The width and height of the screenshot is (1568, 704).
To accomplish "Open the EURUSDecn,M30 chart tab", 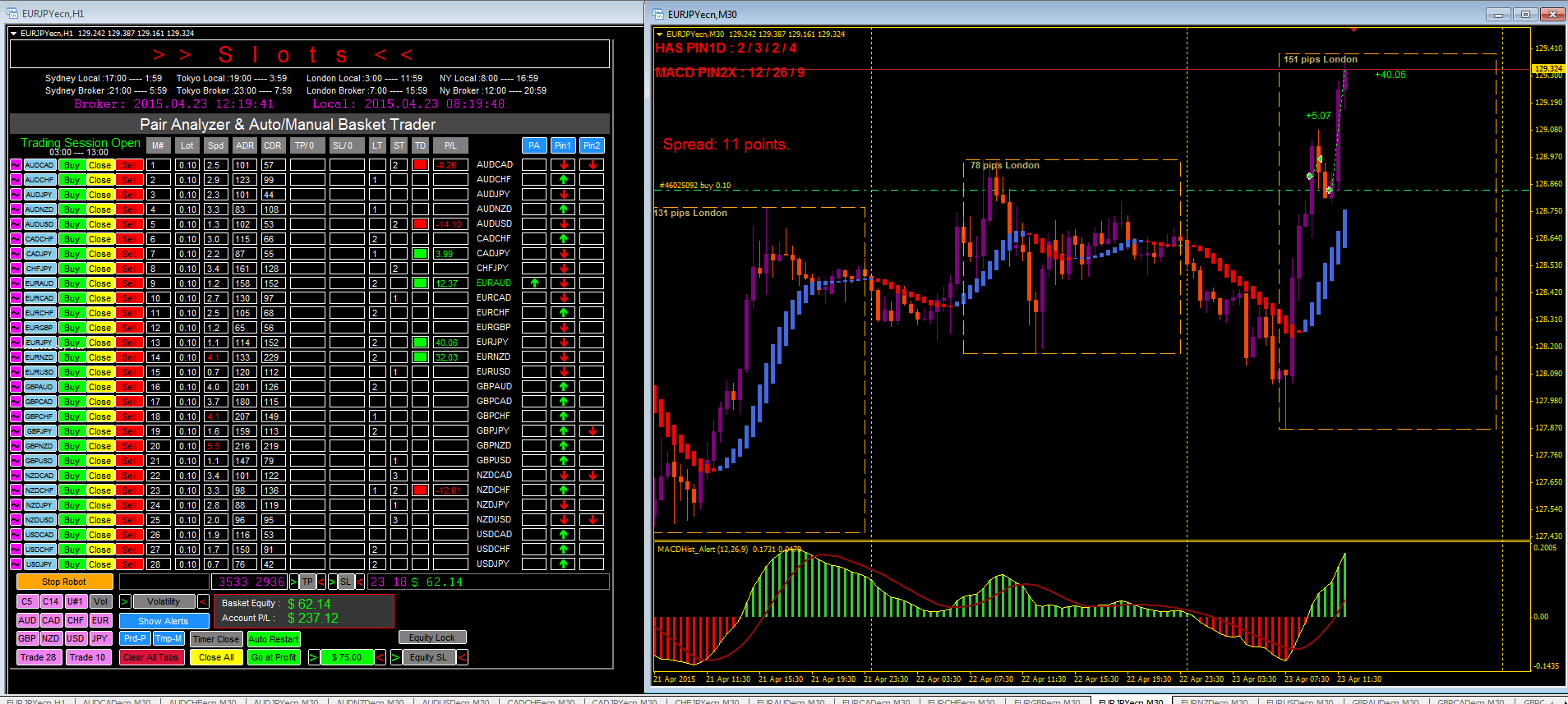I will pos(1299,701).
